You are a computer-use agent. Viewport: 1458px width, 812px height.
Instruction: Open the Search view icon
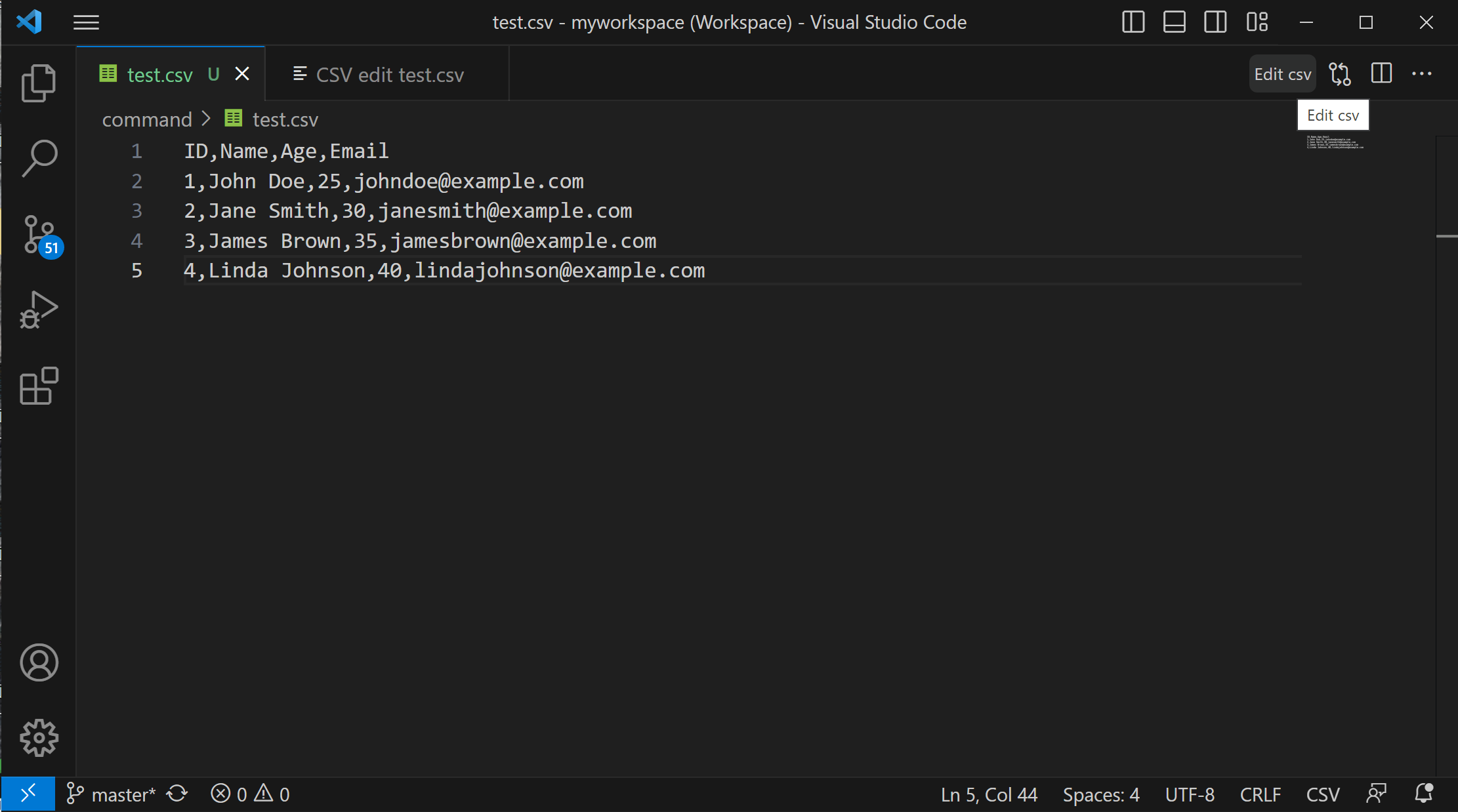pyautogui.click(x=39, y=158)
